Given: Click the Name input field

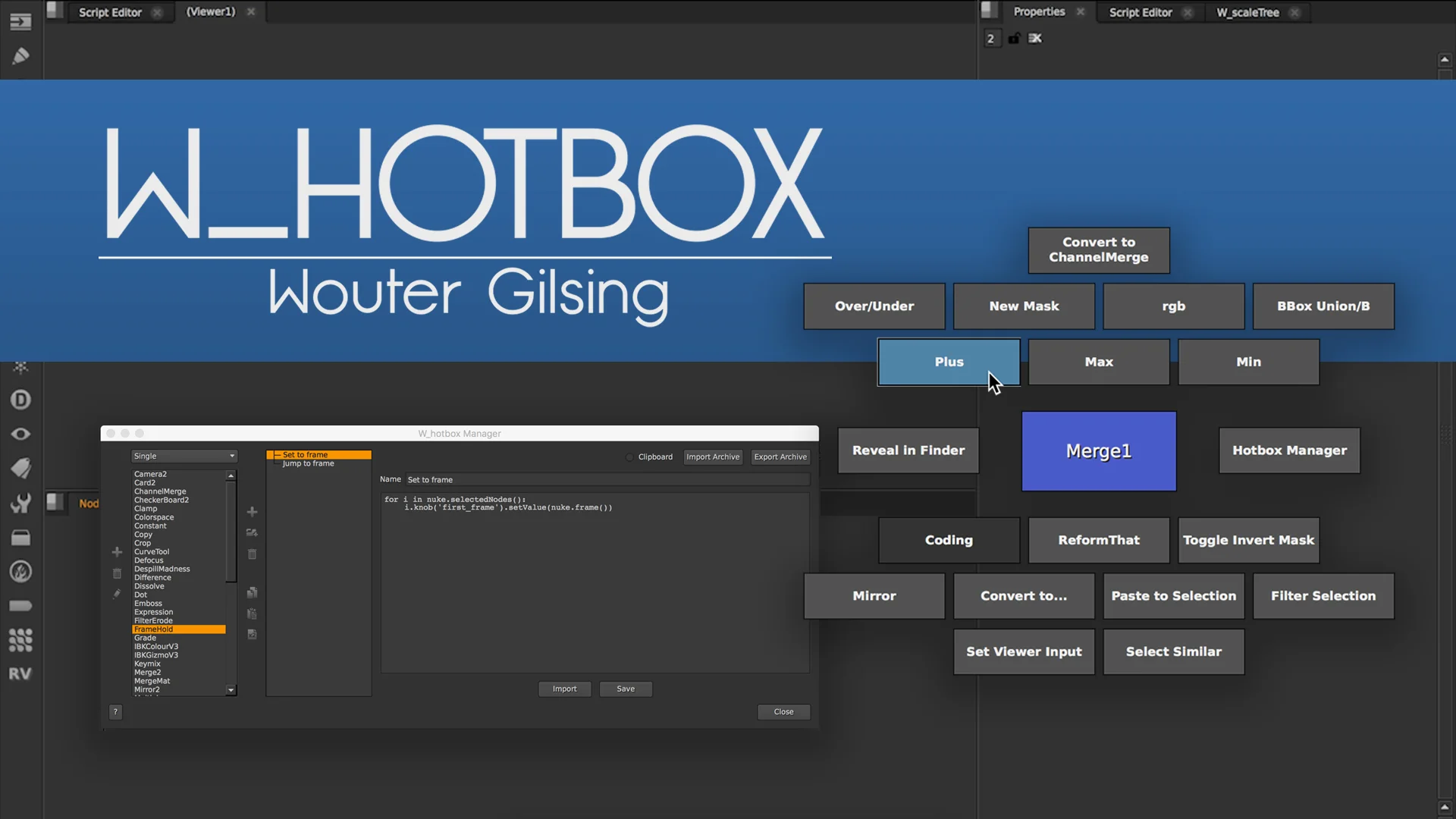Looking at the screenshot, I should pos(607,479).
